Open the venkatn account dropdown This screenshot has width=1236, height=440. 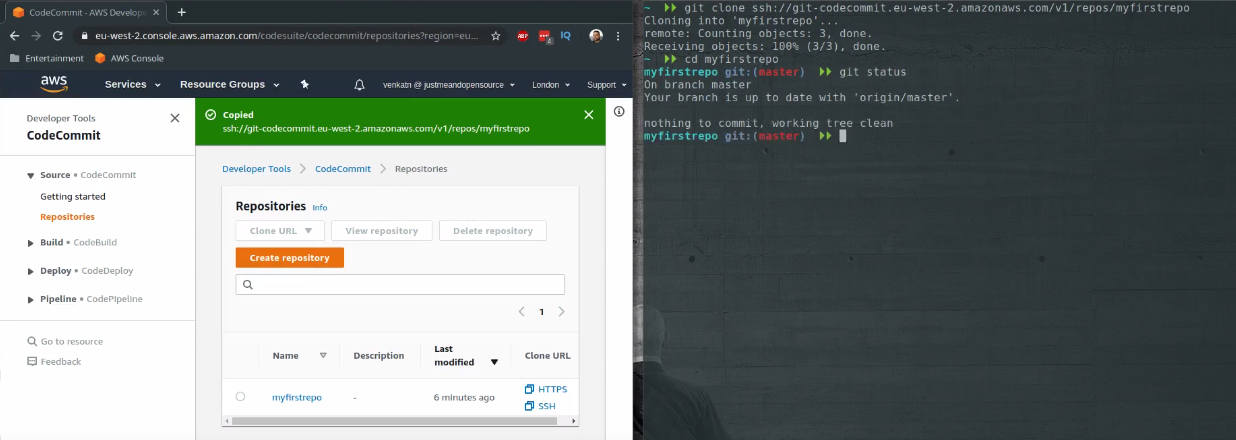tap(449, 85)
